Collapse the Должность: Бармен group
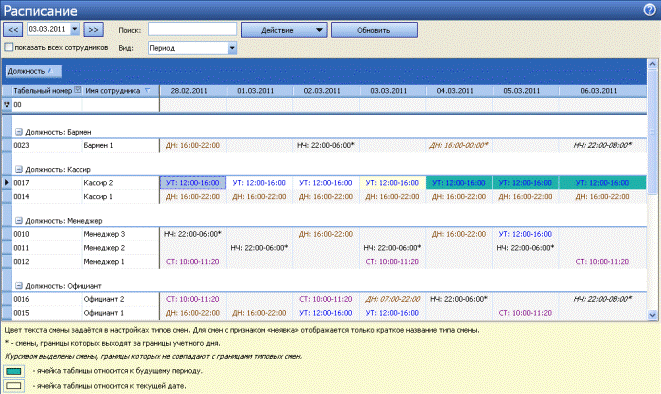This screenshot has width=661, height=394. click(x=19, y=132)
